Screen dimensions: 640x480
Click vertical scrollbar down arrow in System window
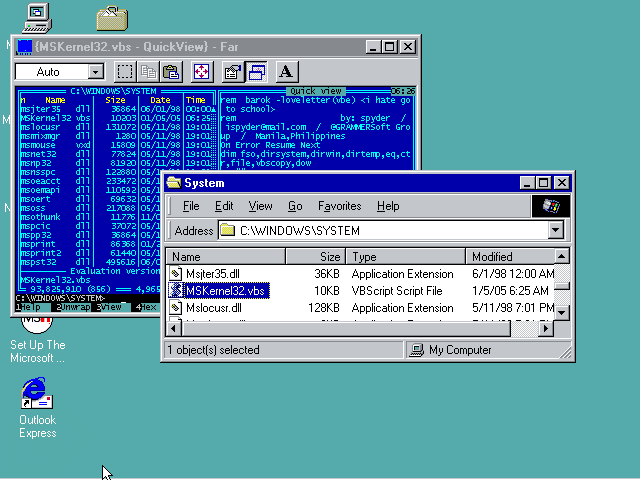pos(562,313)
